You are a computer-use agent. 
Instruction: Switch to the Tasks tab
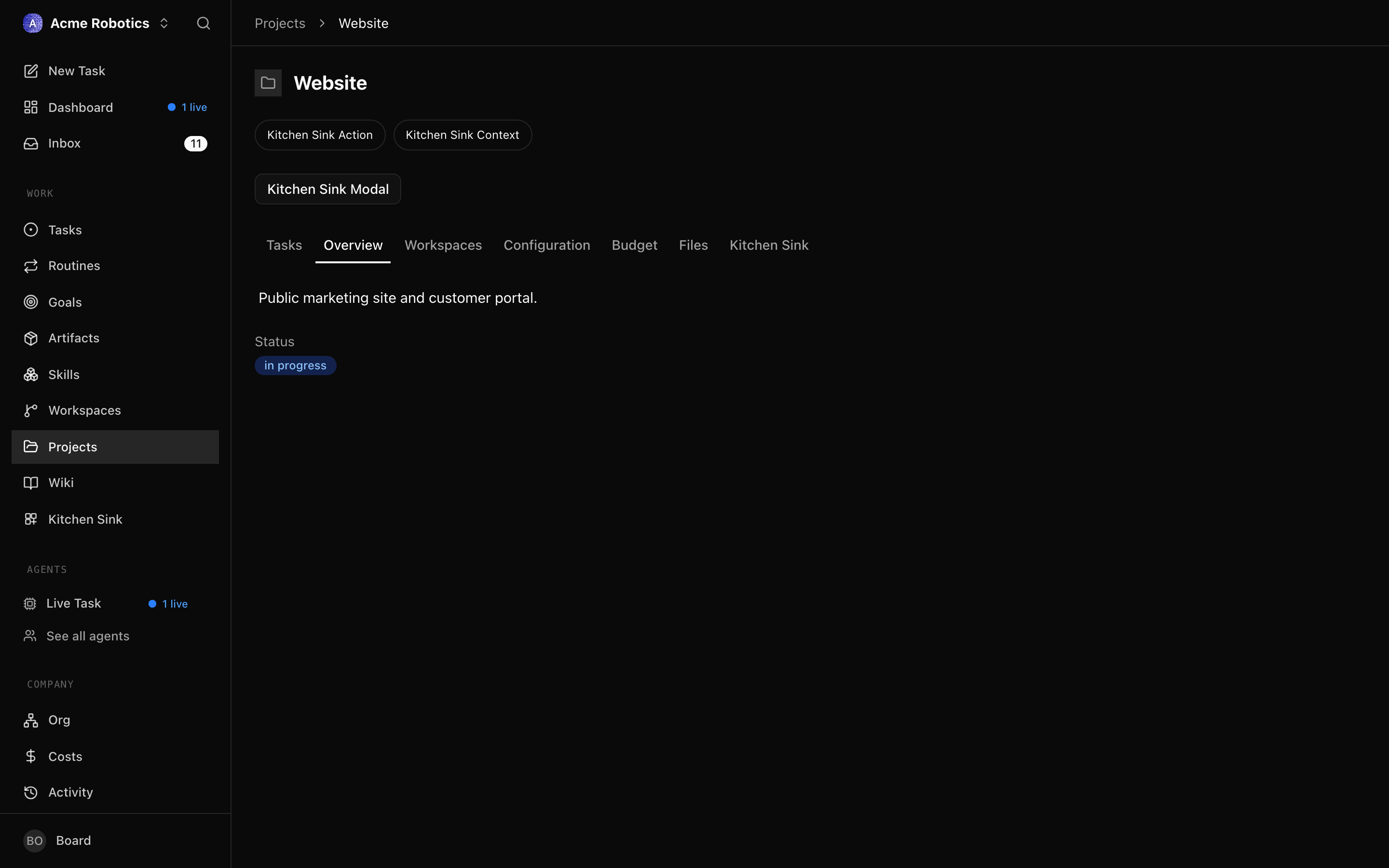[284, 245]
